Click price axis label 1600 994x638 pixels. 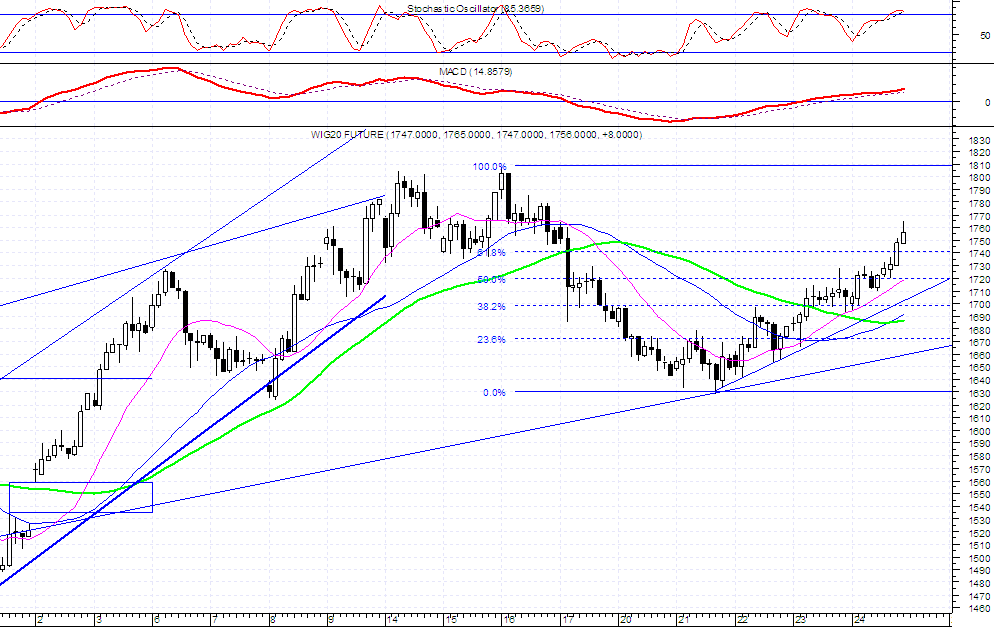point(980,431)
